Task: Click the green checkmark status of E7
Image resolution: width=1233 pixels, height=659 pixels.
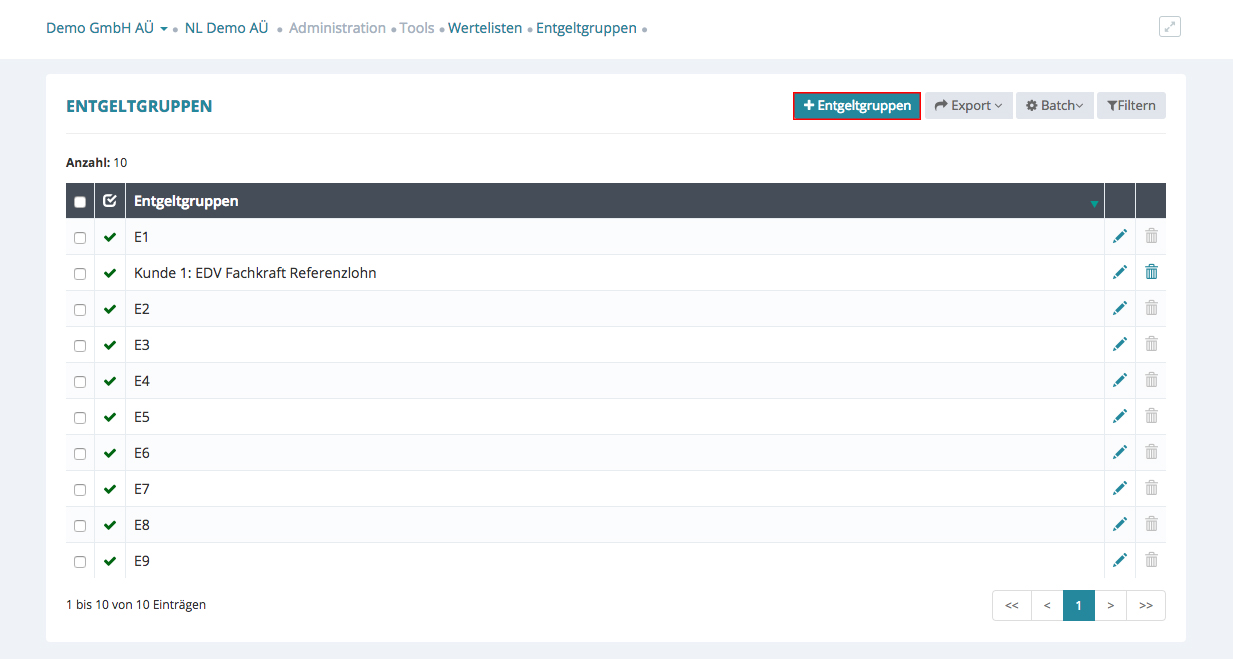Action: pos(110,489)
